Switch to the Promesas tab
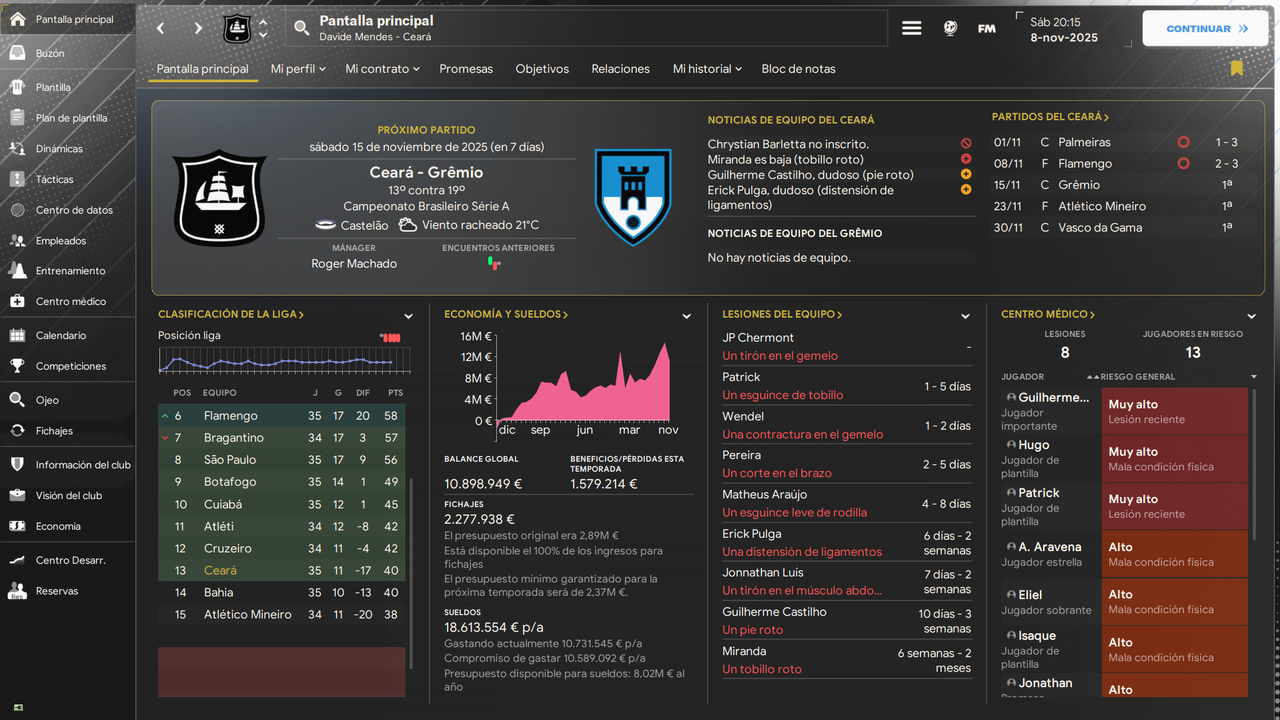The height and width of the screenshot is (720, 1280). [466, 69]
